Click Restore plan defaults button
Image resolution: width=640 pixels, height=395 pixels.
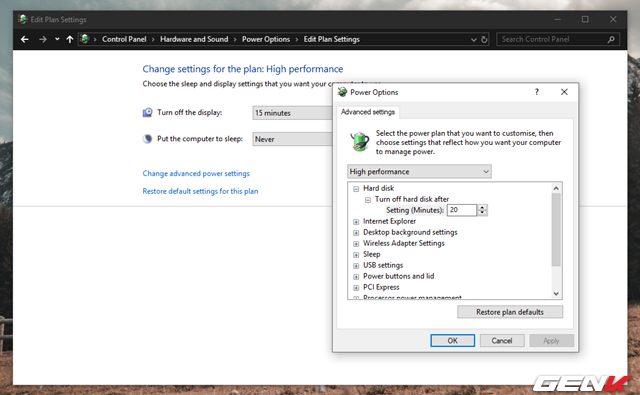[510, 312]
